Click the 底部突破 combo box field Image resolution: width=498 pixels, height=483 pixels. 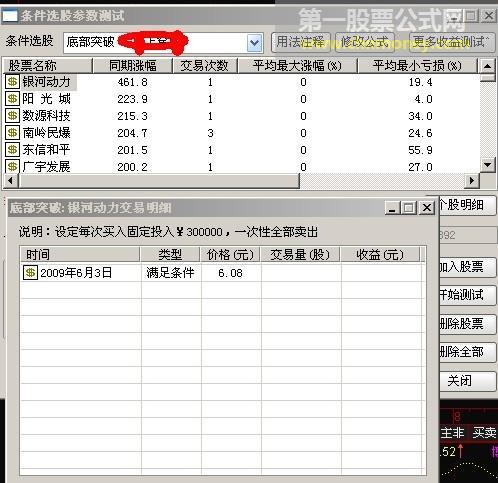(x=163, y=43)
